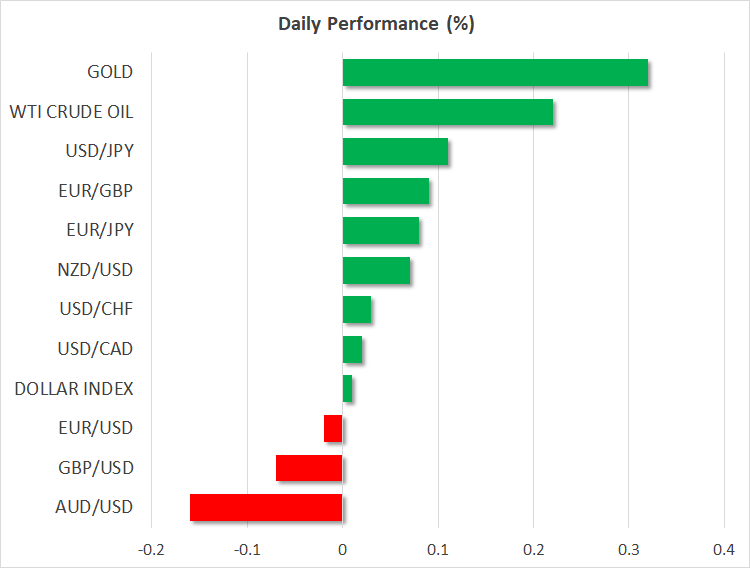Image resolution: width=750 pixels, height=568 pixels.
Task: Select the red EUR/USD bar
Action: point(333,428)
